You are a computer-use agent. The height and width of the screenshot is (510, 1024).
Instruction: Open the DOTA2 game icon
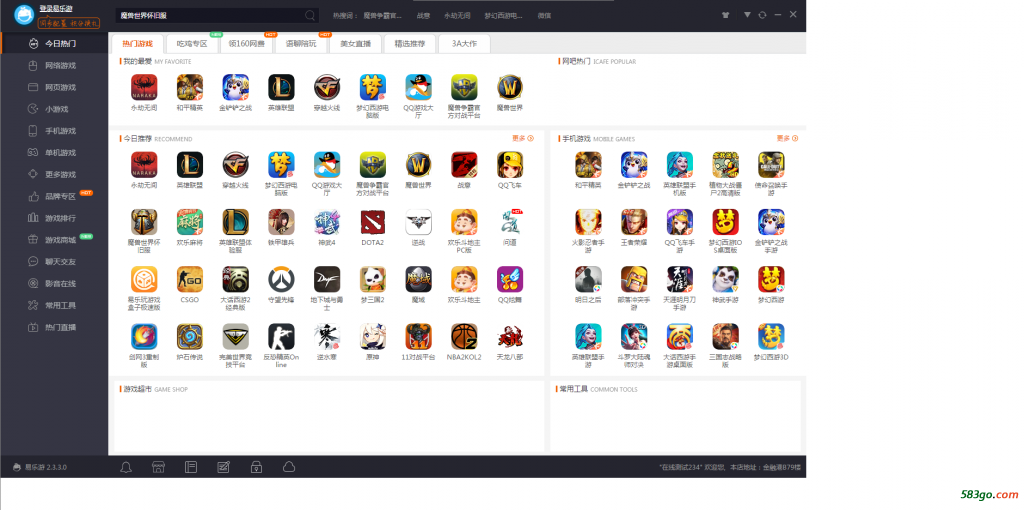372,222
